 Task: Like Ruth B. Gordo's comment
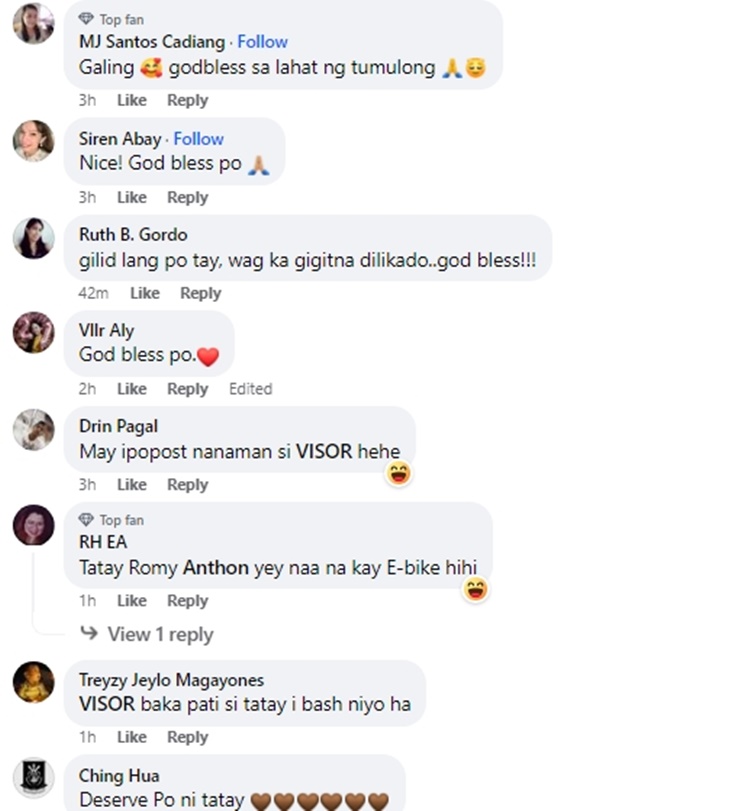[144, 293]
